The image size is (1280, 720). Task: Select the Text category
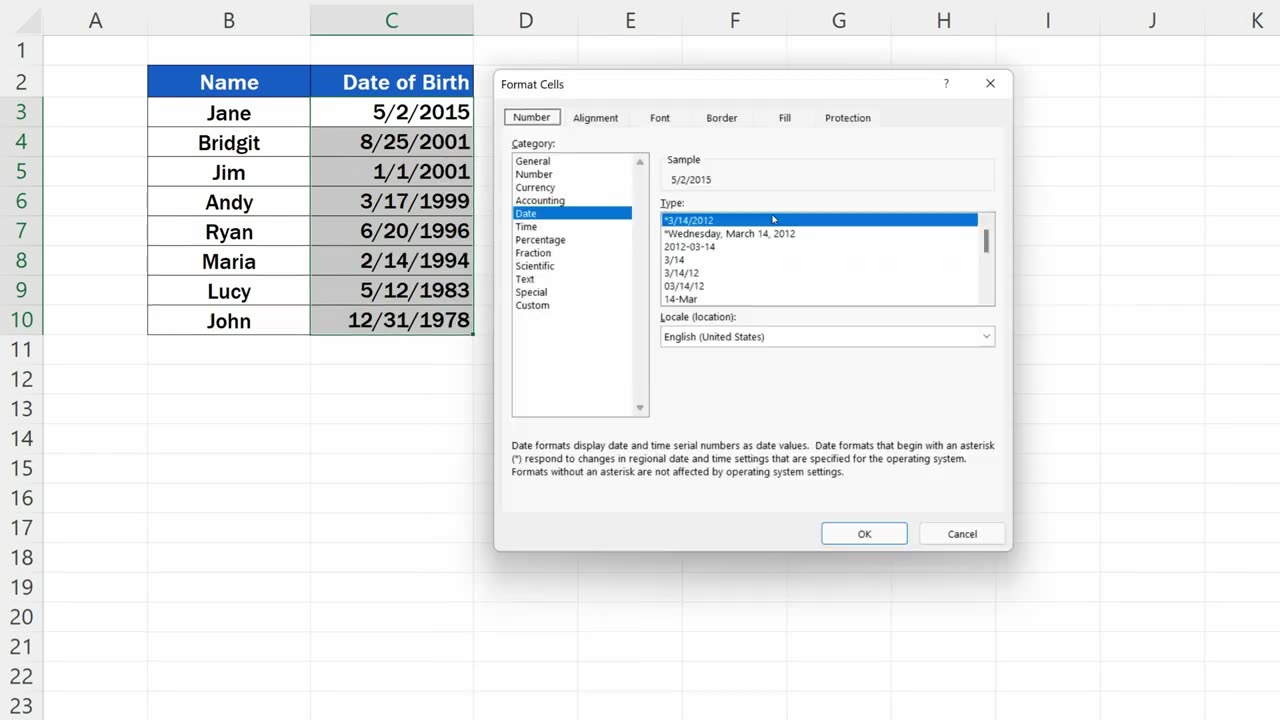coord(572,279)
